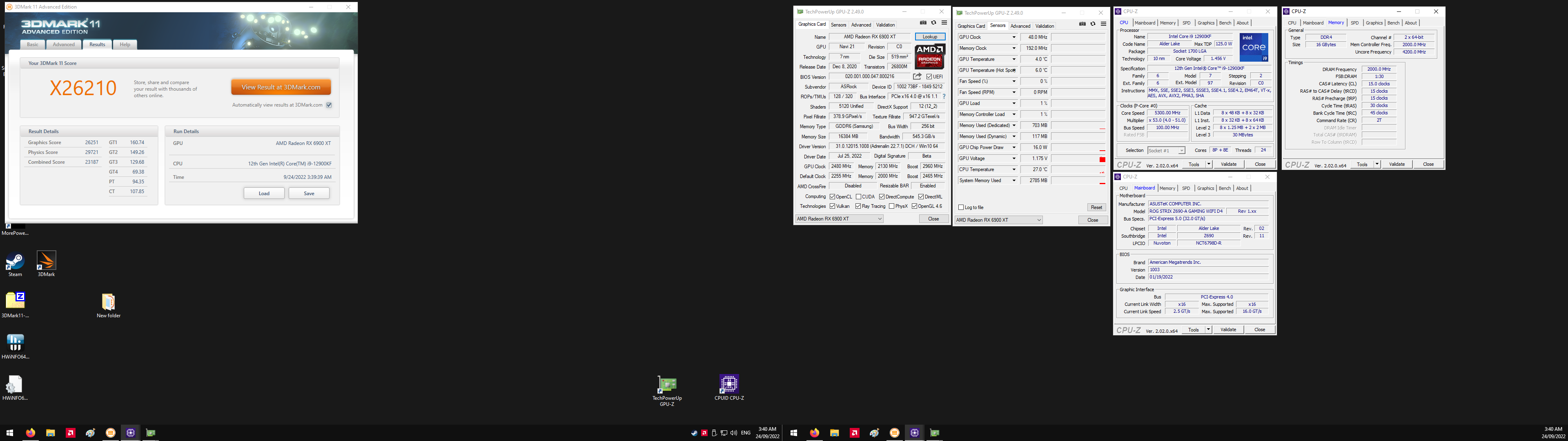Click the Steam icon in the system tray
The height and width of the screenshot is (441, 1568).
pyautogui.click(x=694, y=433)
